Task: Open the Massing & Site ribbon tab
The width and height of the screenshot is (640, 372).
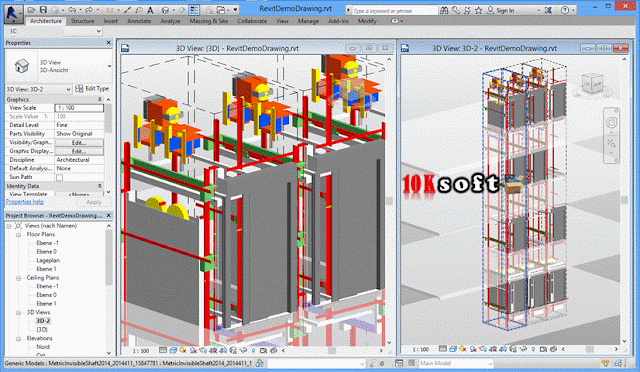Action: 209,21
